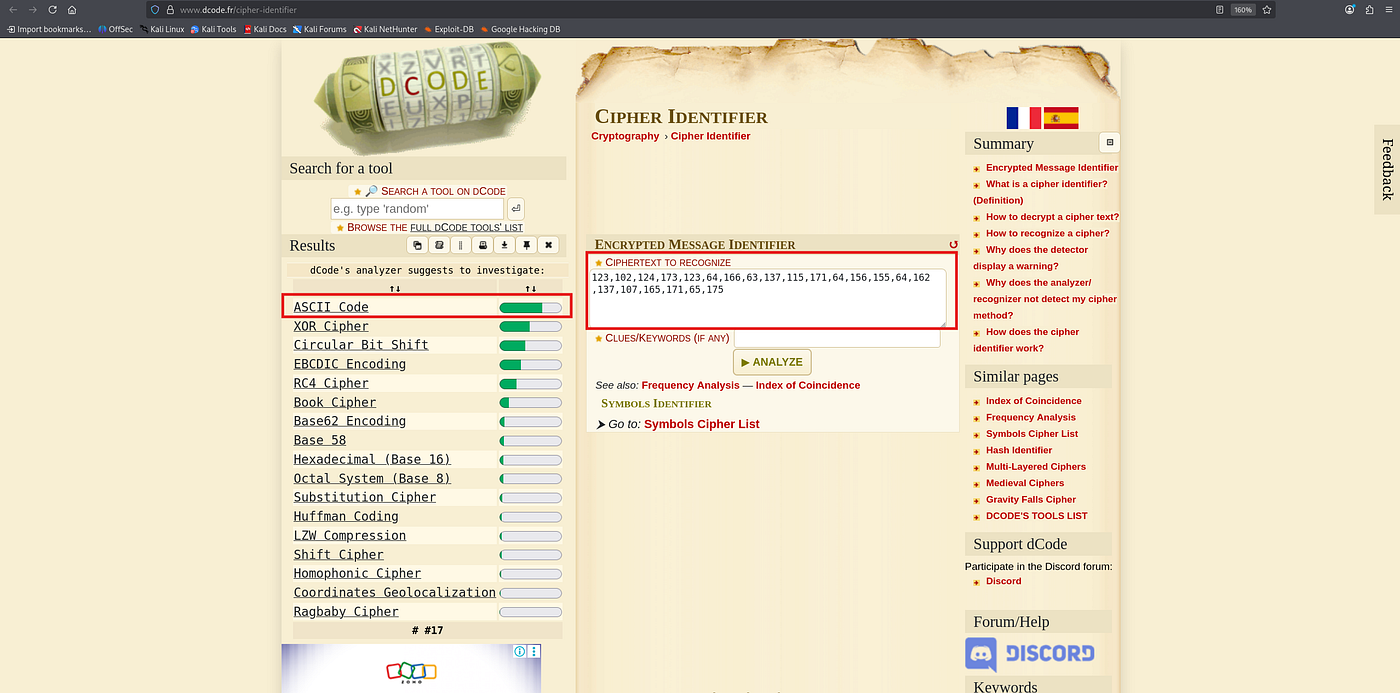
Task: Go to the browser Home page
Action: click(x=72, y=9)
